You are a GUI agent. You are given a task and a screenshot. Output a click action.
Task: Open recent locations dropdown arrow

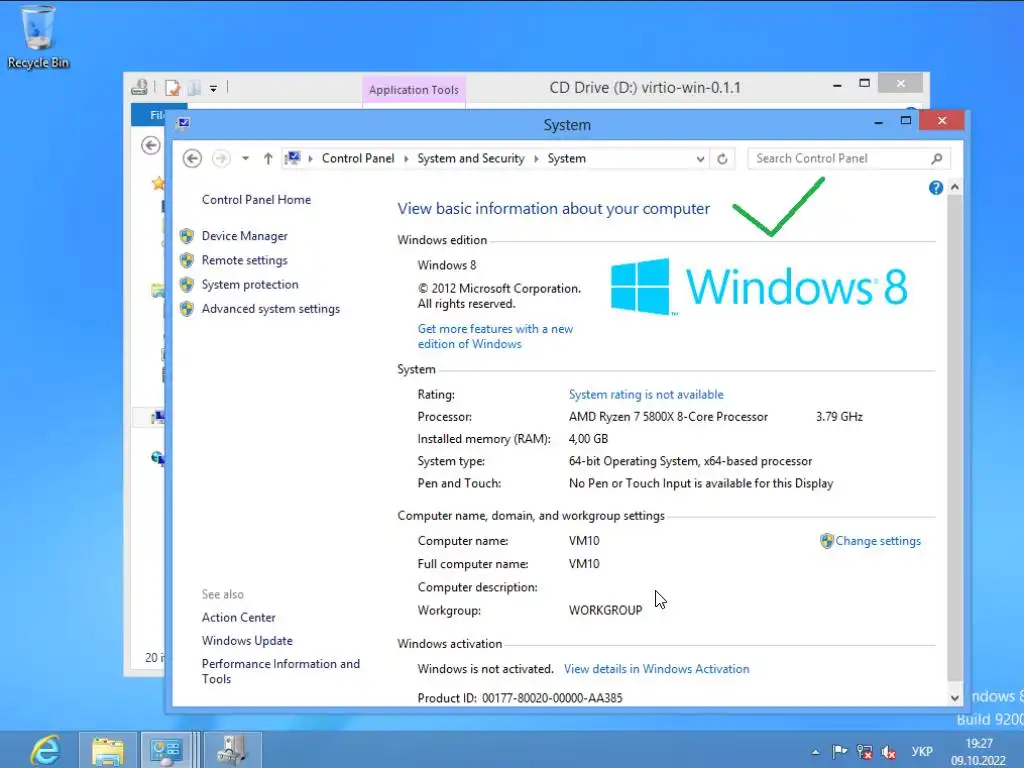pos(246,158)
